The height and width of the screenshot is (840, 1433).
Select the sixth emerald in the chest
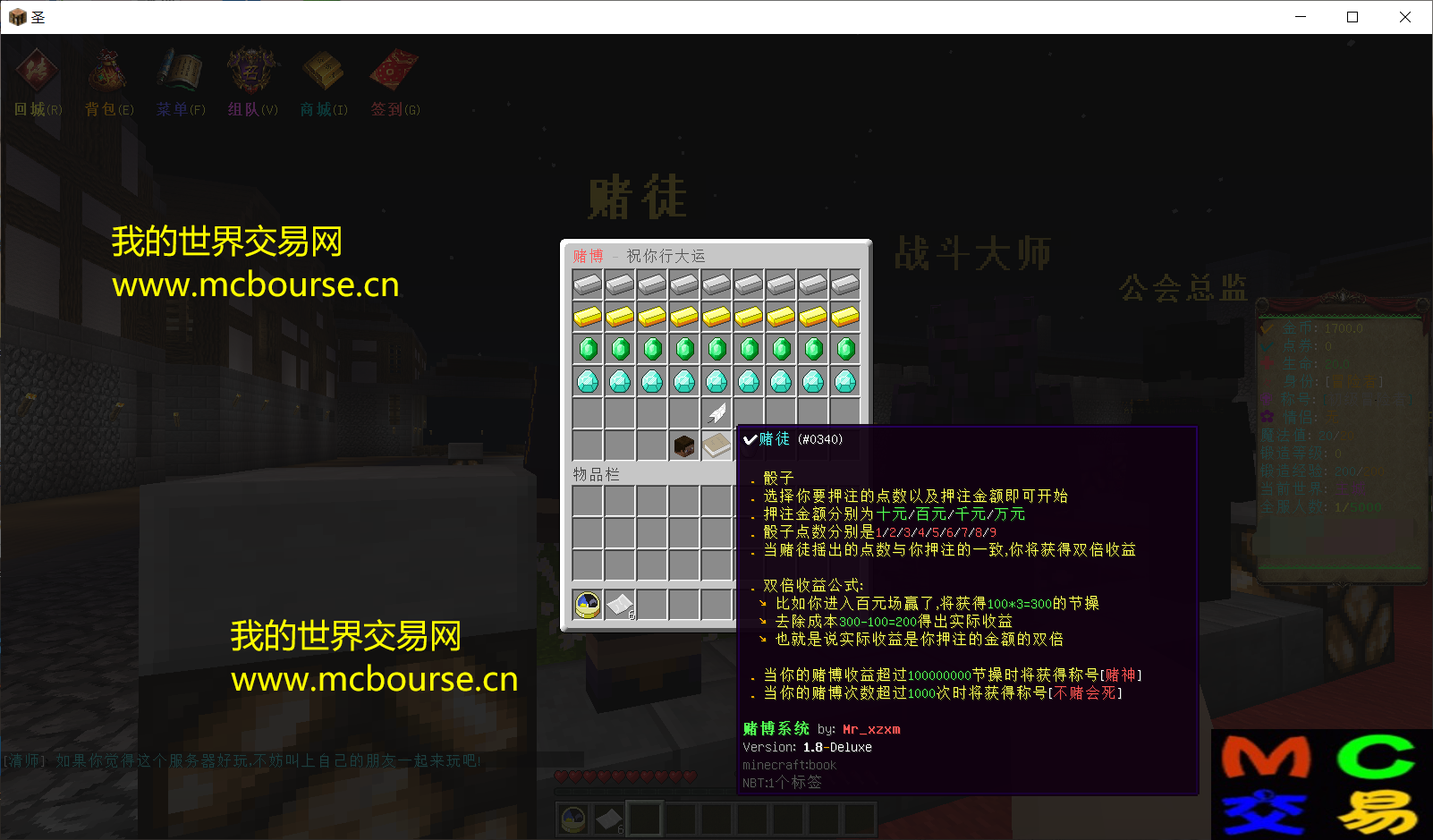749,349
